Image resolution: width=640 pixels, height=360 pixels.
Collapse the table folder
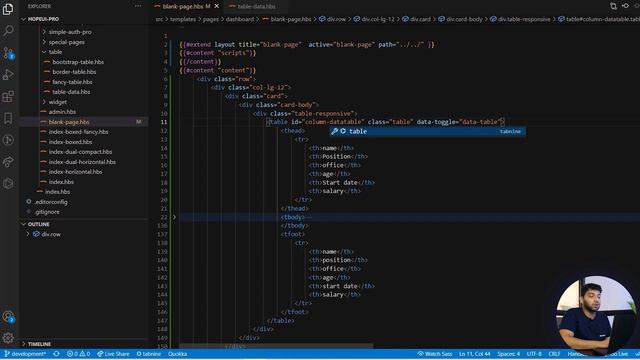pos(55,52)
